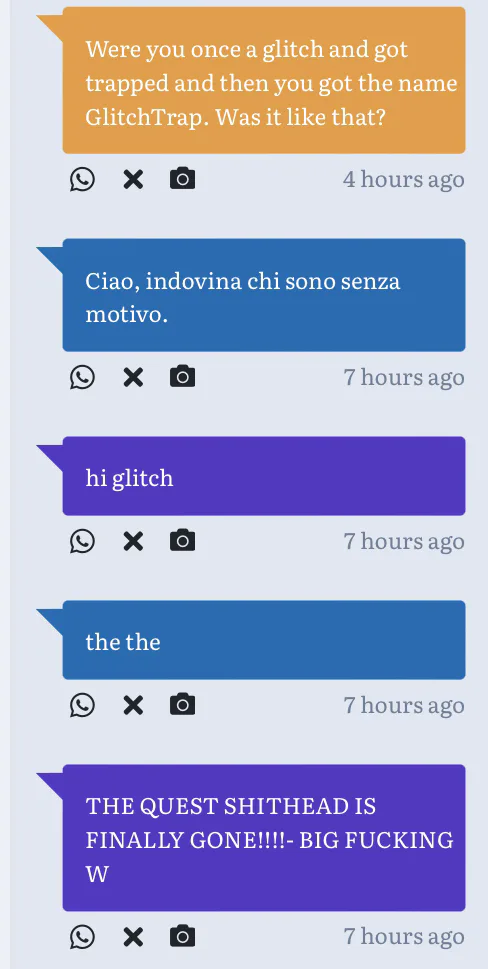Post 'Ciao, indovina' message to X
The width and height of the screenshot is (488, 969).
point(133,377)
